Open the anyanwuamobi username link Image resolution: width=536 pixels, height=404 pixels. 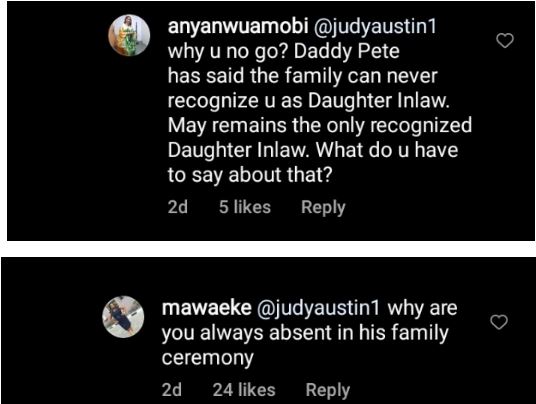pyautogui.click(x=238, y=27)
